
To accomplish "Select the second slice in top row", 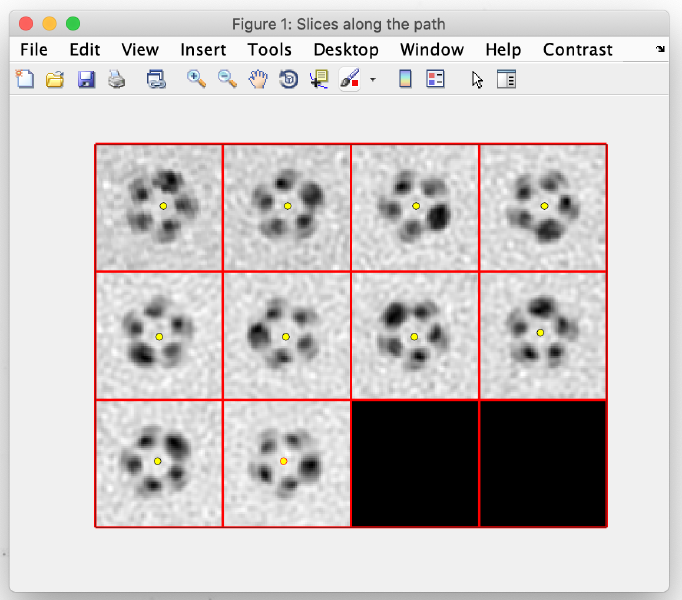I will [x=287, y=208].
